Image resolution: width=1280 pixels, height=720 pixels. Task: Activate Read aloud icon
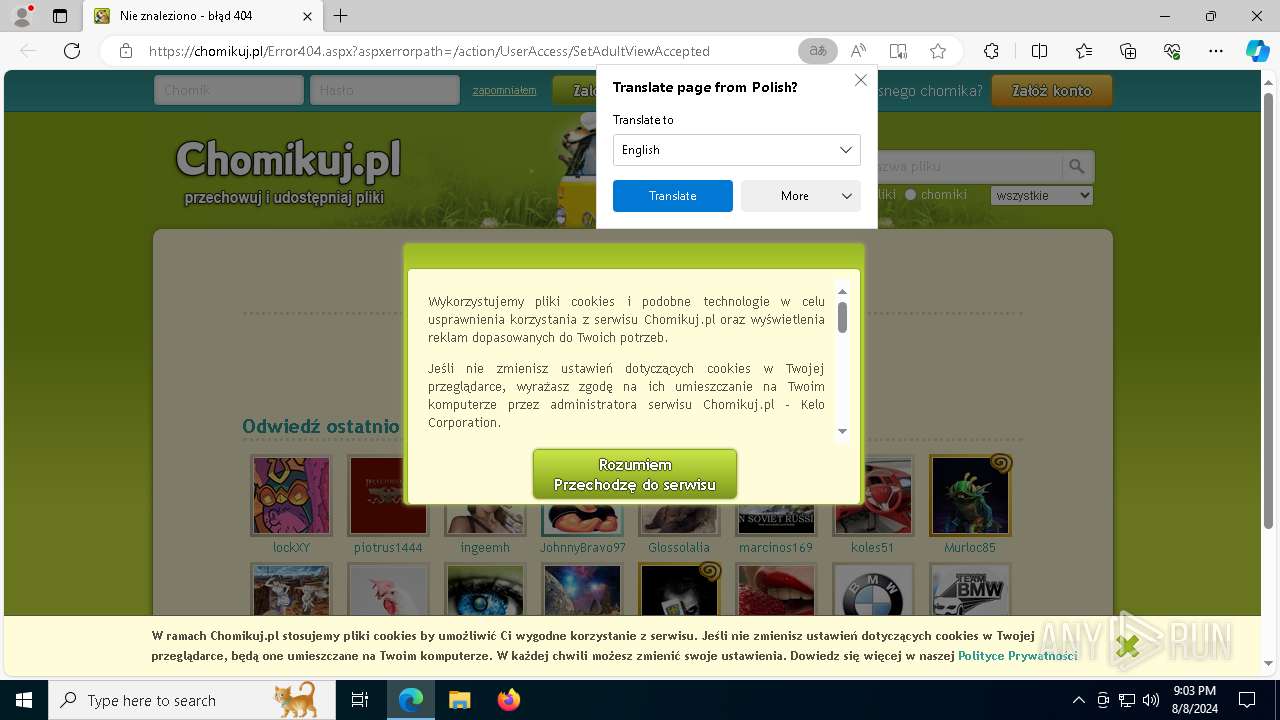(858, 51)
